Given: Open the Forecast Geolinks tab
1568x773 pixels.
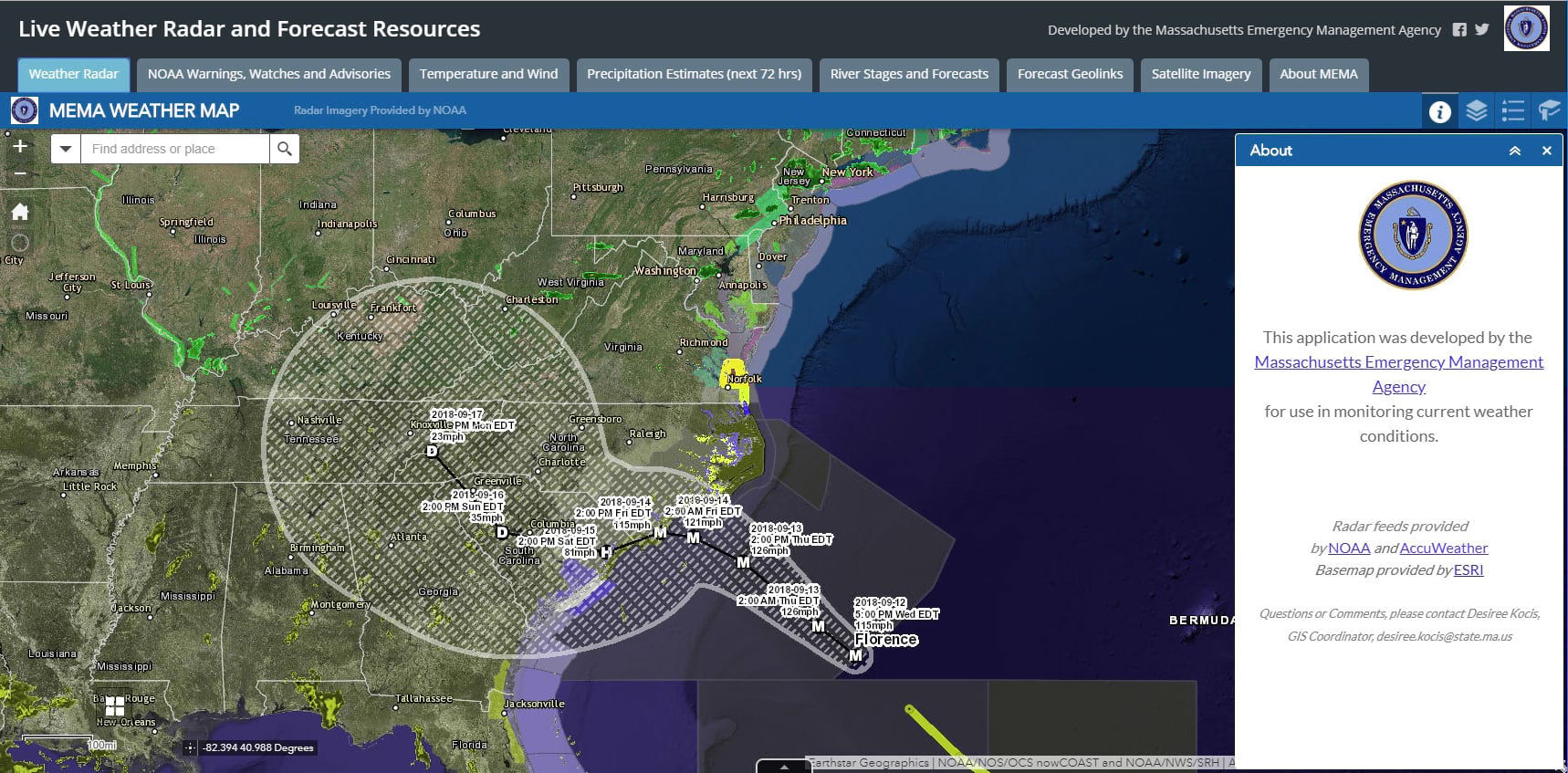Looking at the screenshot, I should coord(1071,75).
